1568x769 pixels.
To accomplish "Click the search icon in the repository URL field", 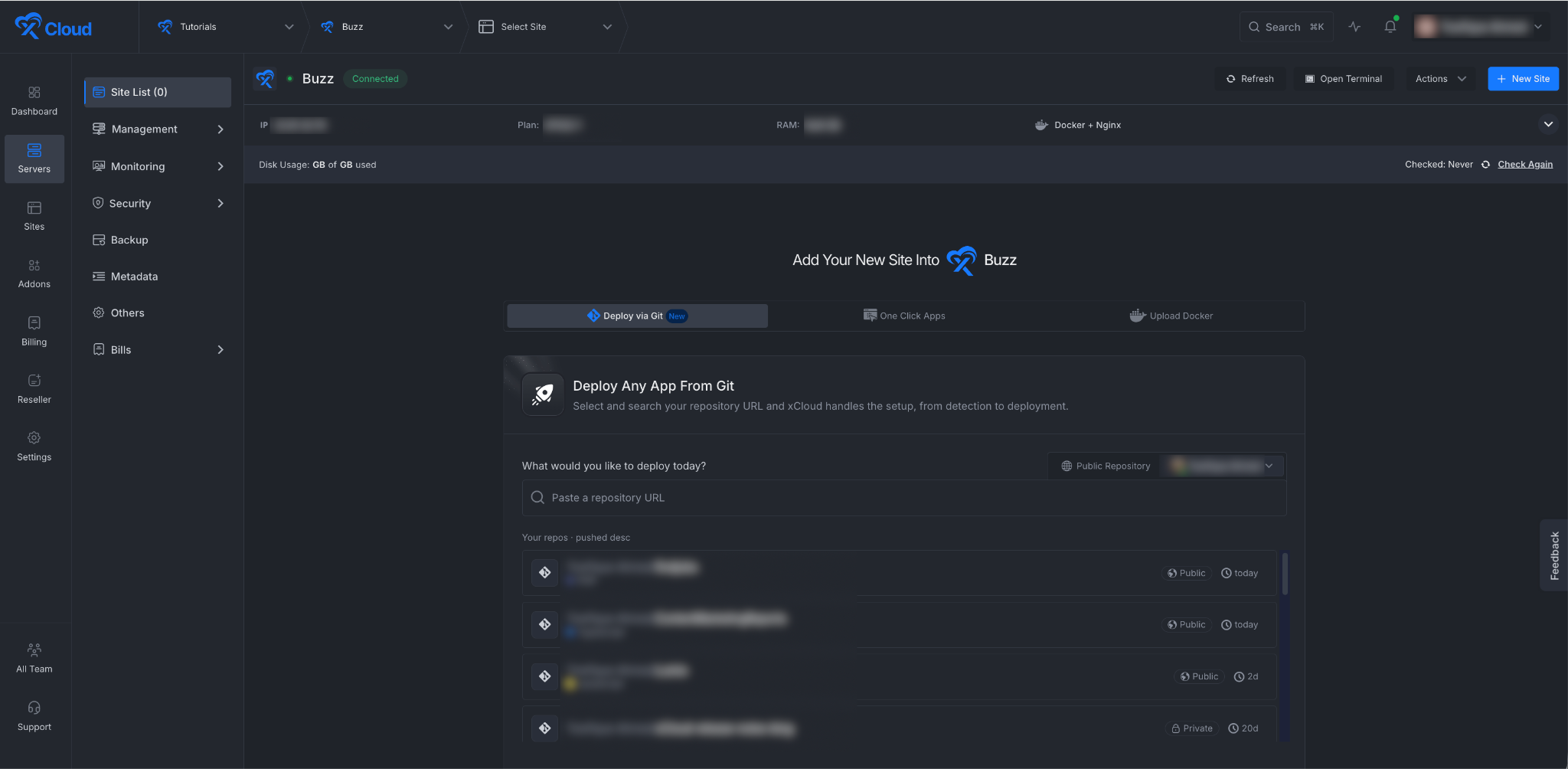I will [x=537, y=498].
